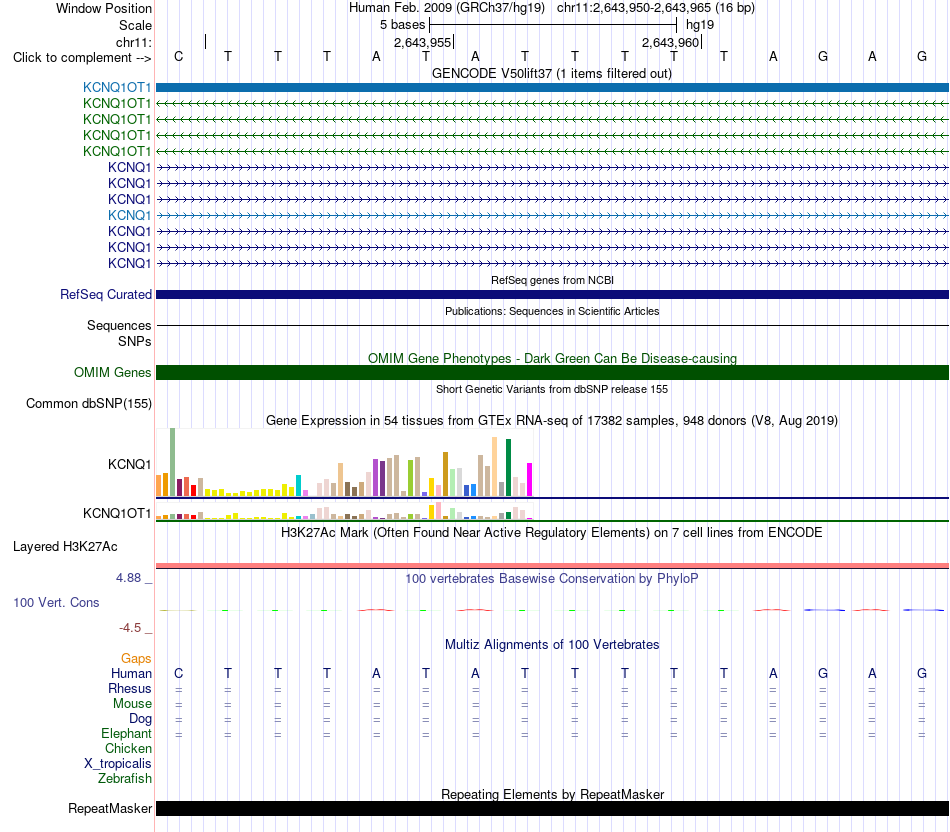The image size is (950, 832).
Task: Click the magenta bar ending the KCNQ1 expression chart
Action: [530, 480]
